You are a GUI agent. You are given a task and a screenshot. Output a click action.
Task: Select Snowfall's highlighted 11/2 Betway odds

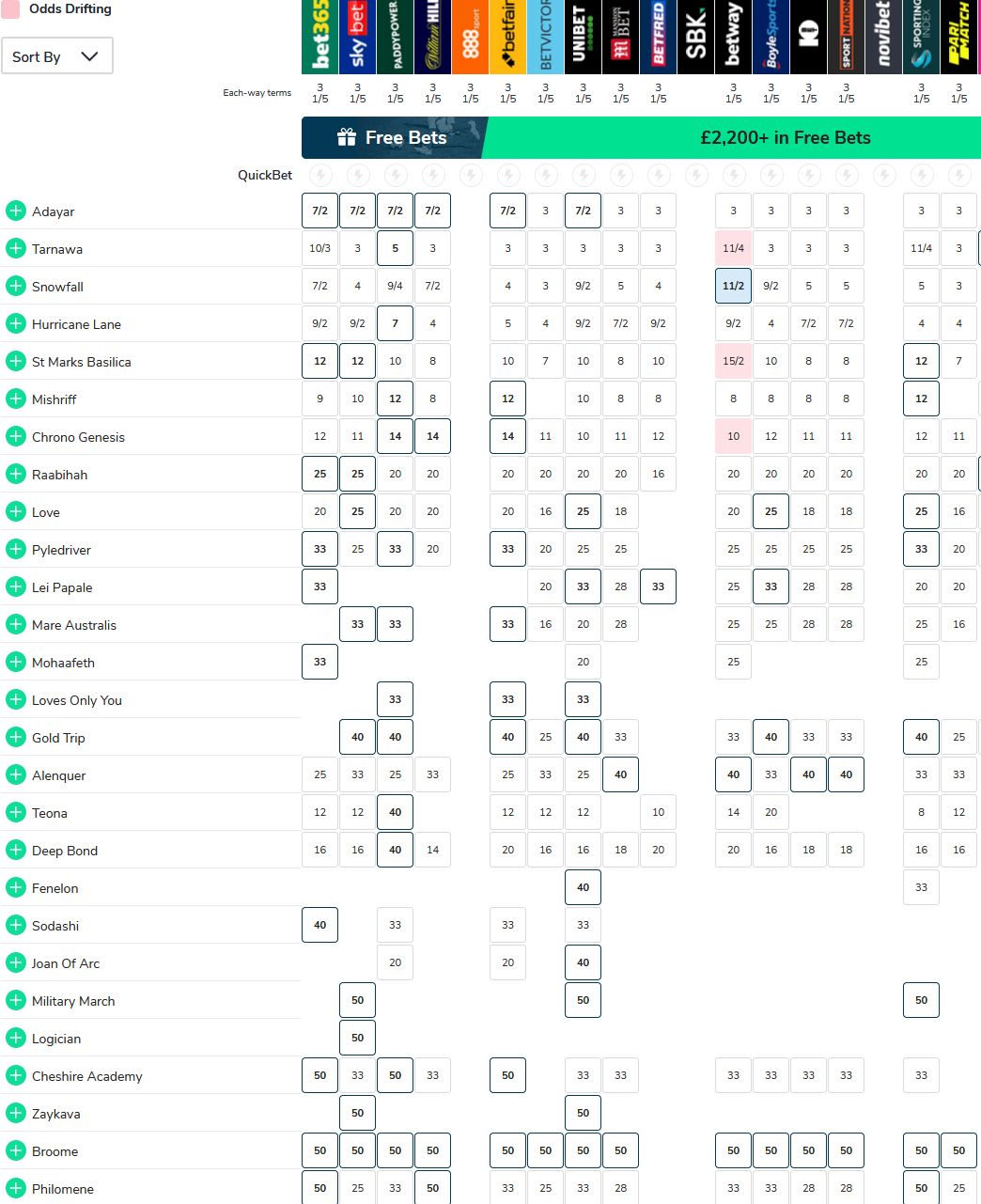pos(733,286)
